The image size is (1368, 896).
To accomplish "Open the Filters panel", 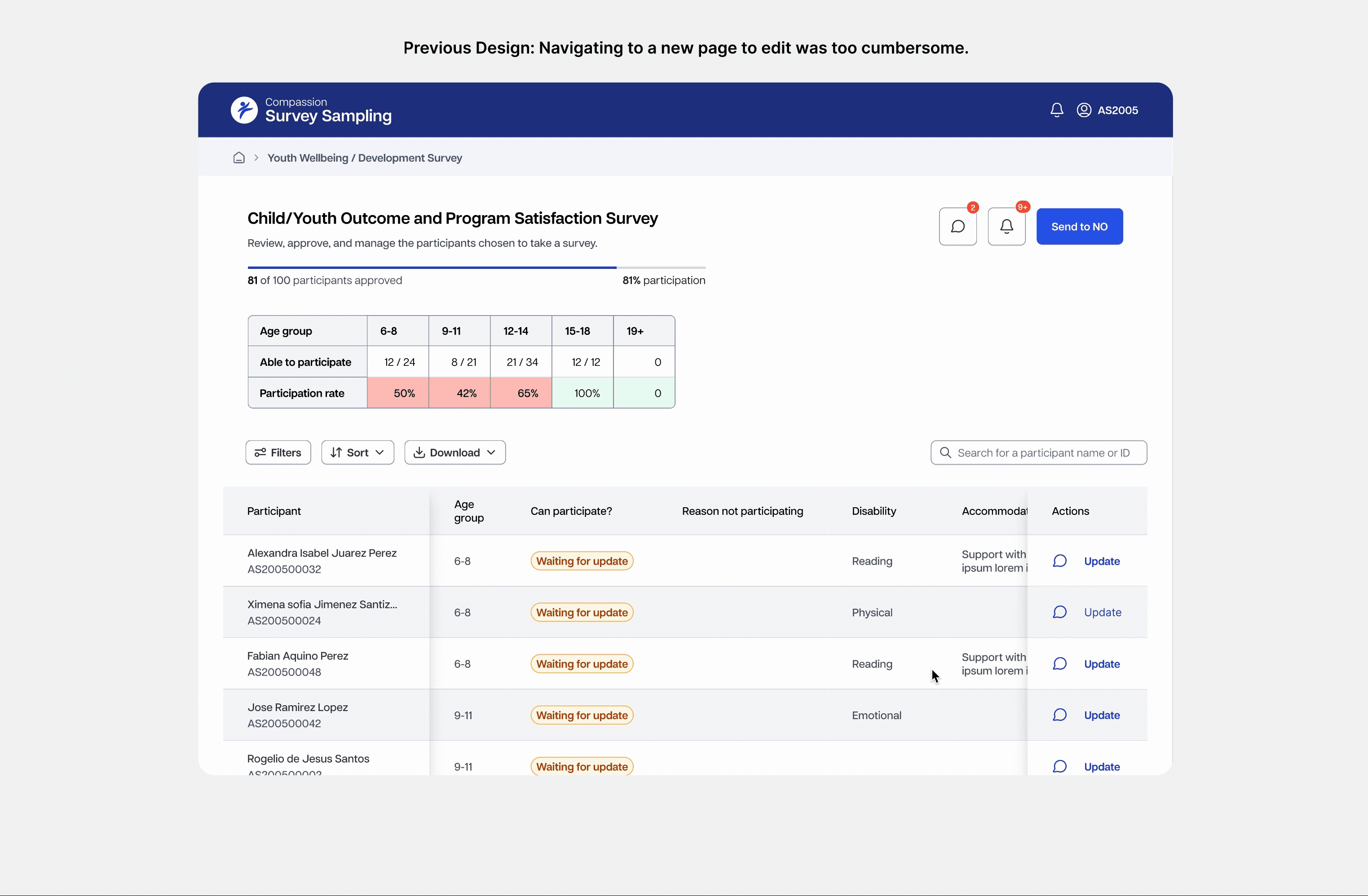I will click(278, 452).
